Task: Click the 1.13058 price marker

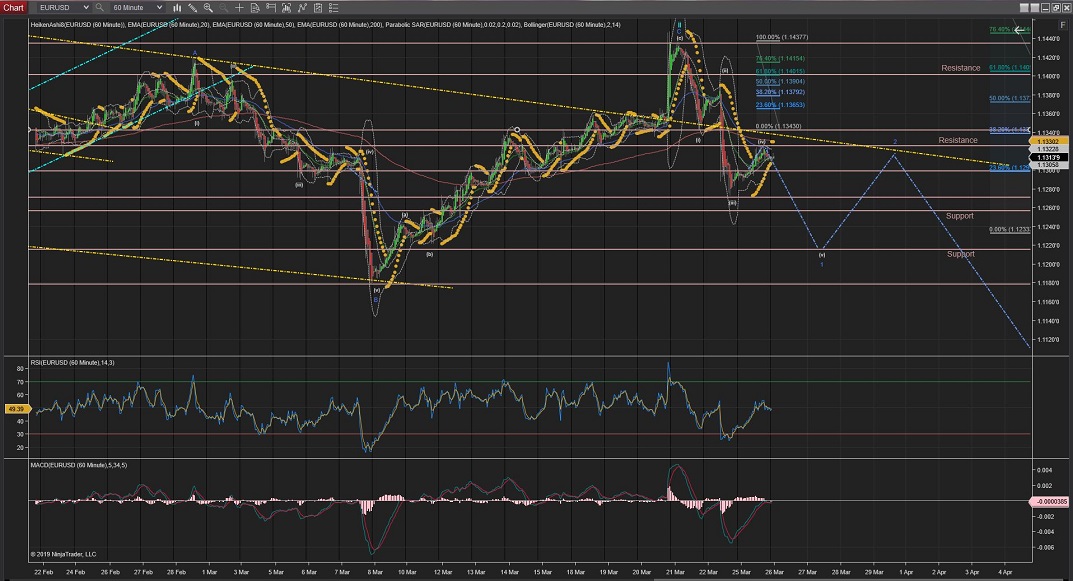Action: pos(1047,165)
